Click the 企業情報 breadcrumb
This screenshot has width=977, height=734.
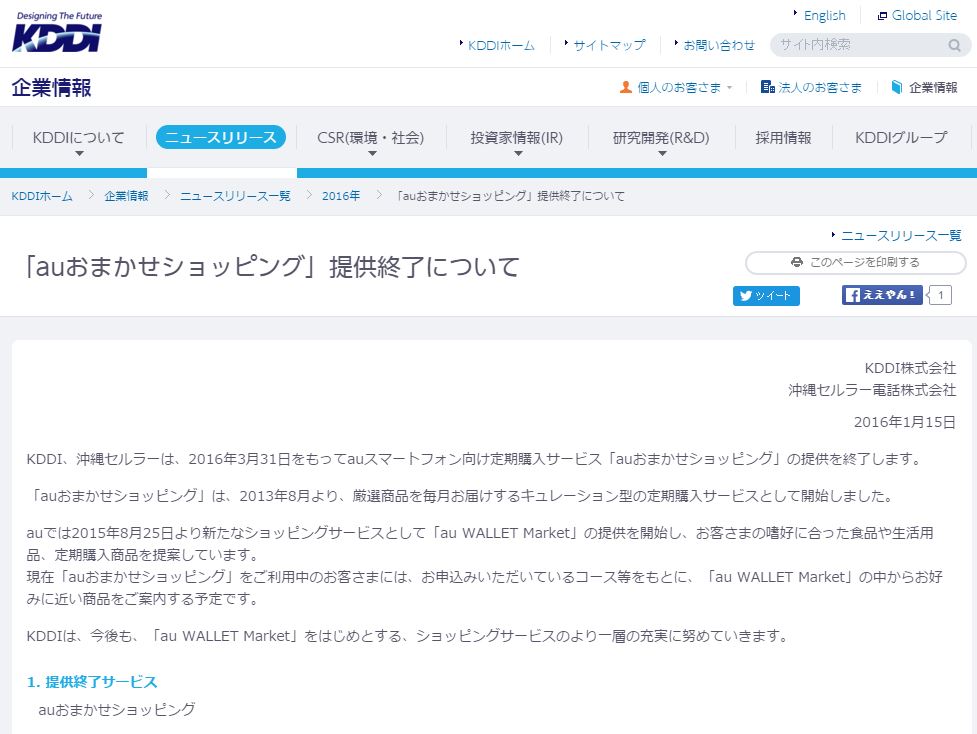pos(126,196)
